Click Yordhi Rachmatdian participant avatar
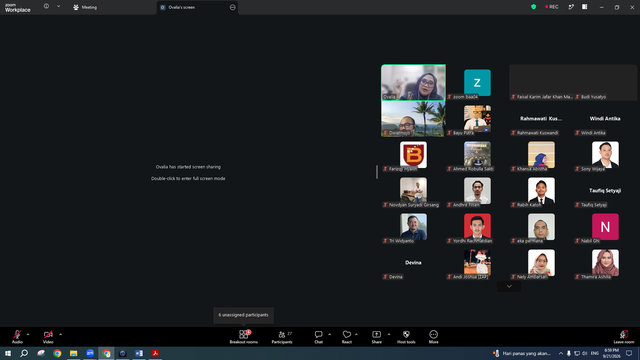The width and height of the screenshot is (640, 360). [x=477, y=227]
